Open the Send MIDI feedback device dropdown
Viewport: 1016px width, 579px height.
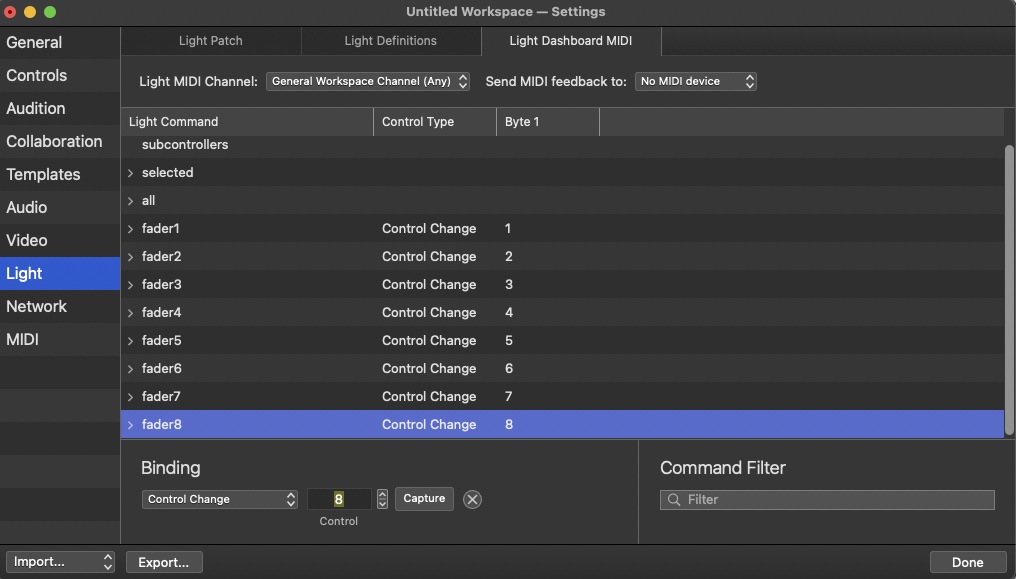click(695, 81)
